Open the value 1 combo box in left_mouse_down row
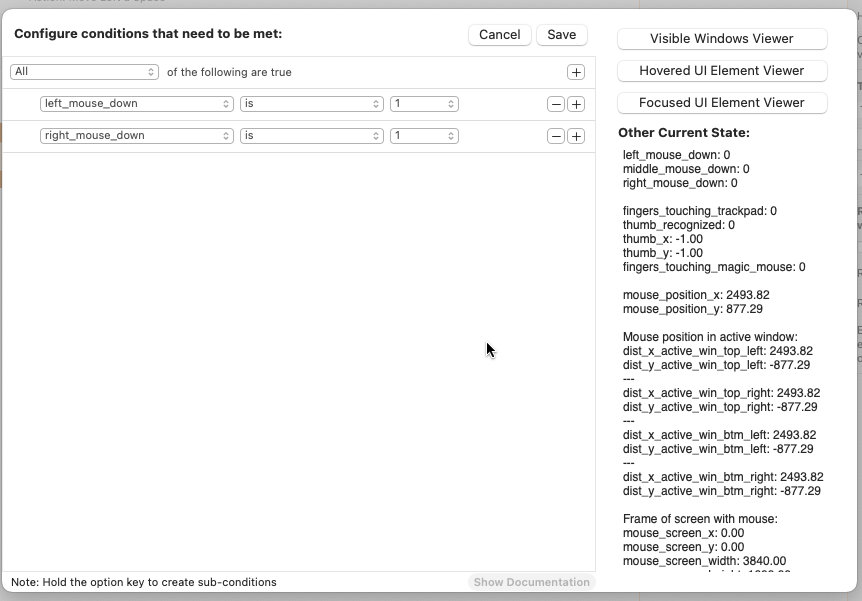Viewport: 862px width, 601px height. tap(424, 104)
